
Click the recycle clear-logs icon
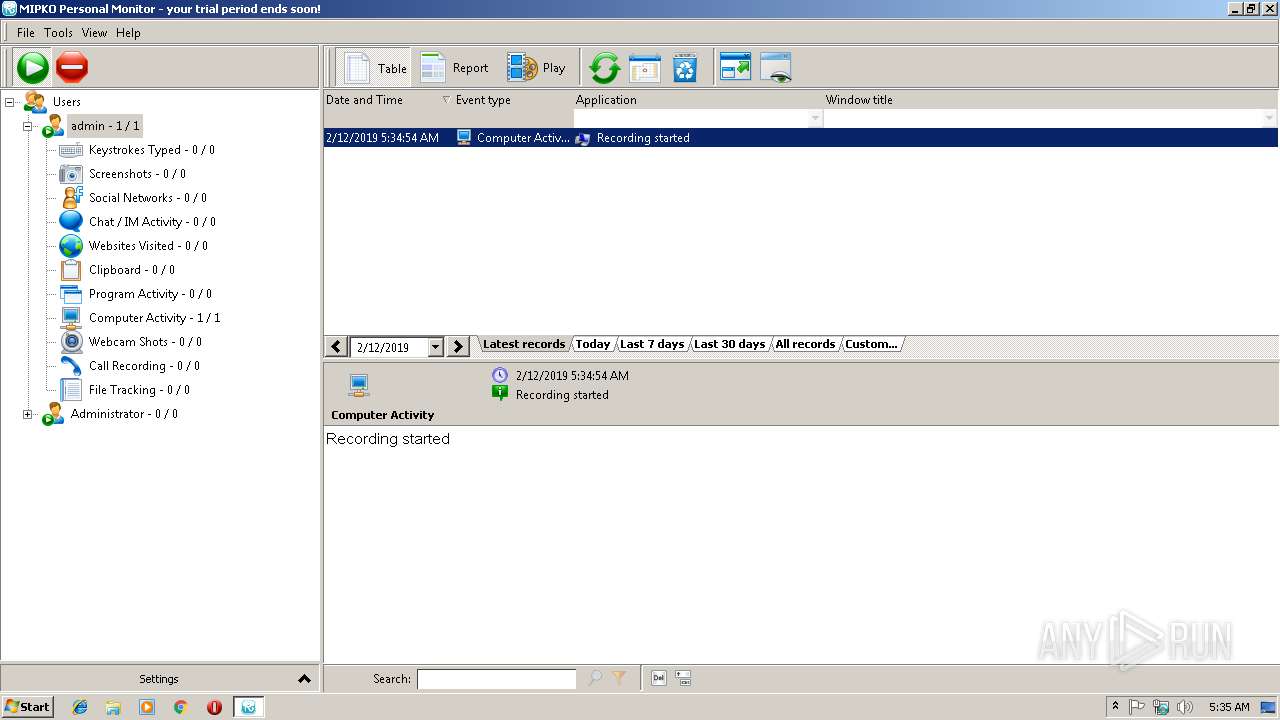[x=684, y=68]
